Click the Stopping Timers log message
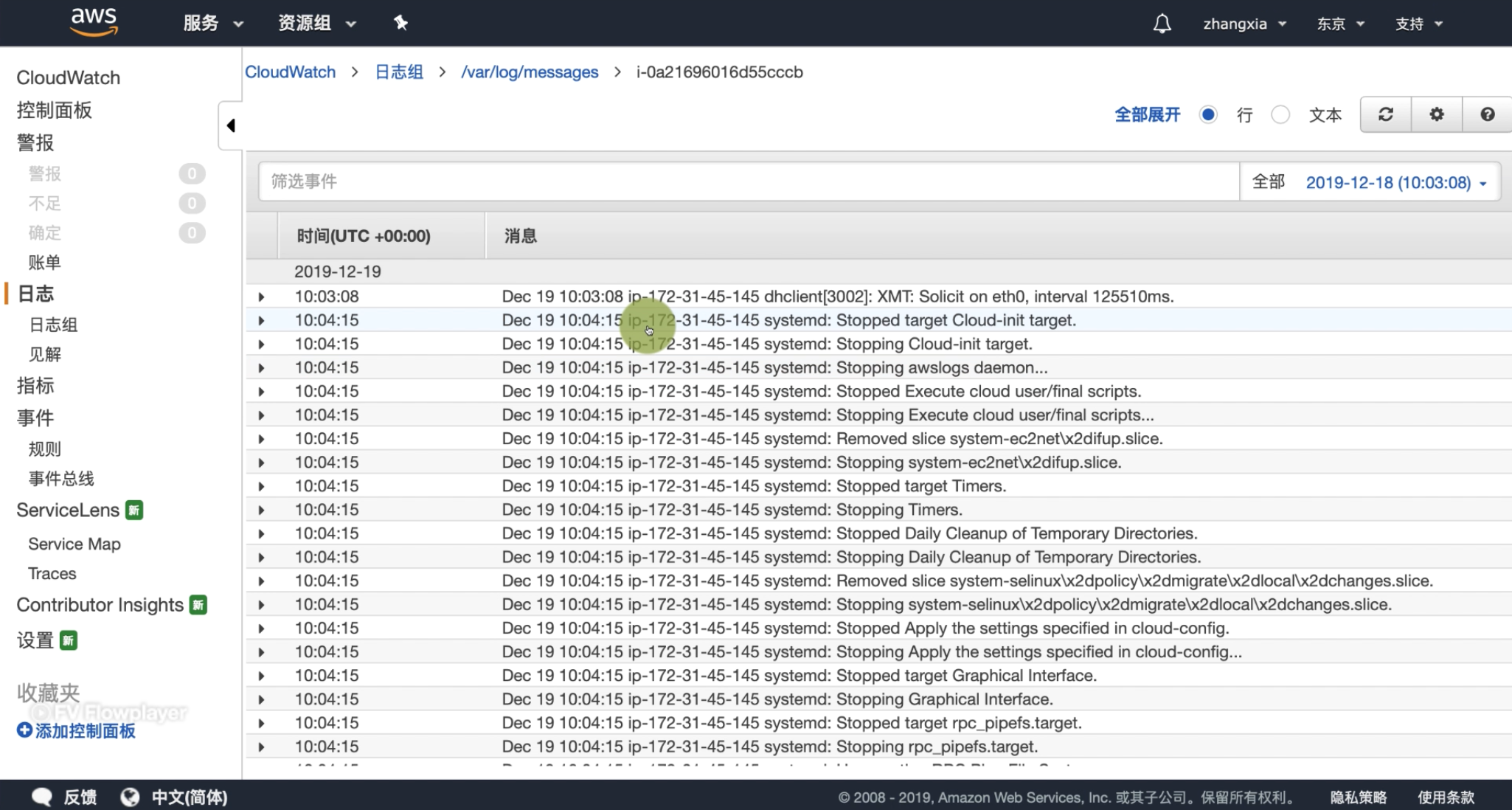Image resolution: width=1512 pixels, height=810 pixels. [732, 510]
